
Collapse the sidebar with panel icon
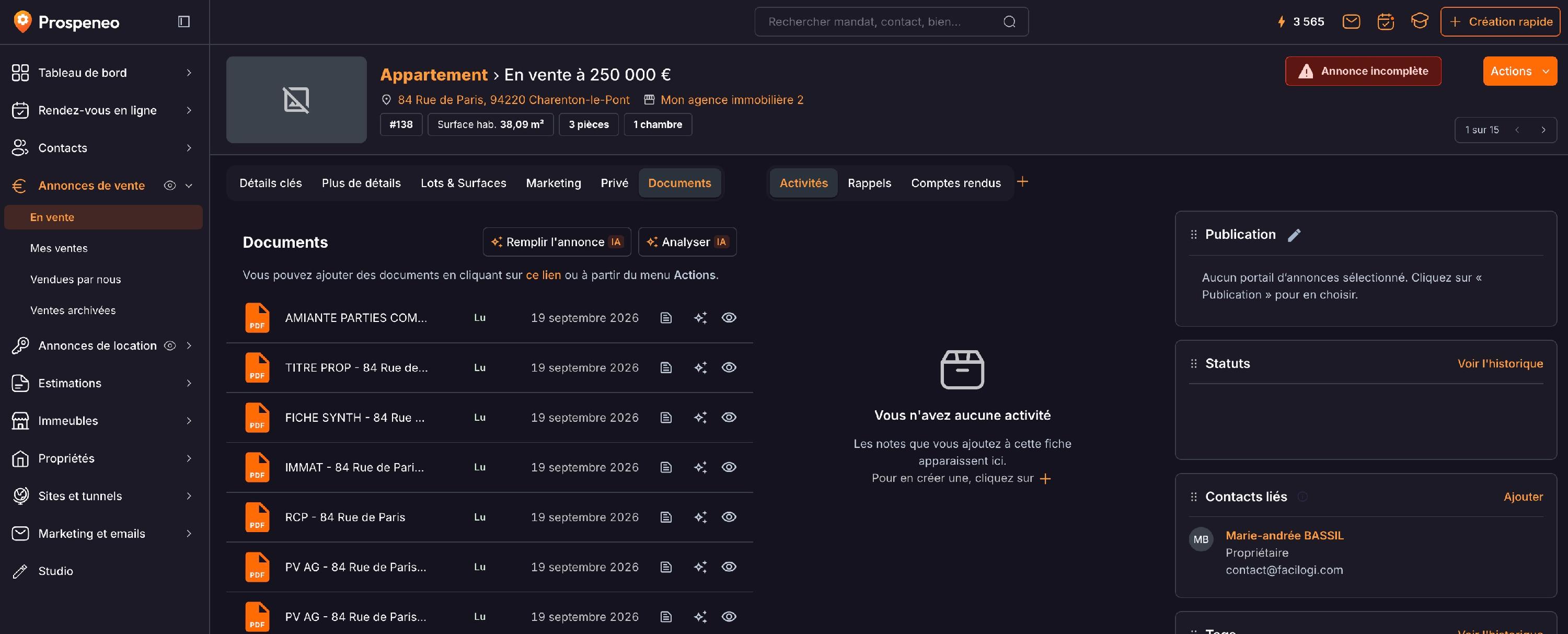coord(184,22)
